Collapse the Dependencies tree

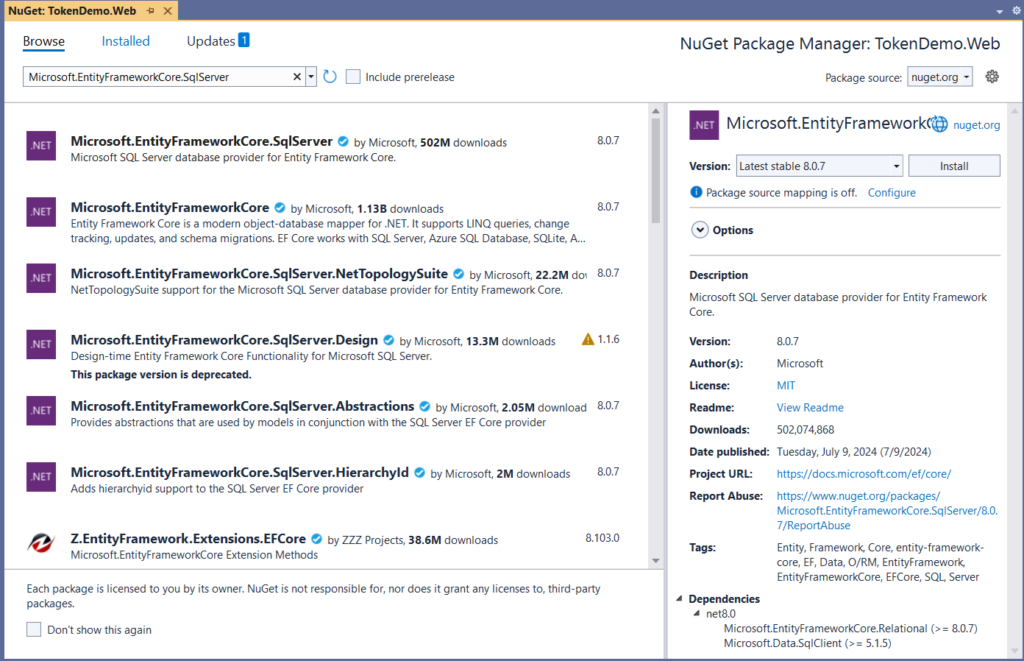click(679, 598)
